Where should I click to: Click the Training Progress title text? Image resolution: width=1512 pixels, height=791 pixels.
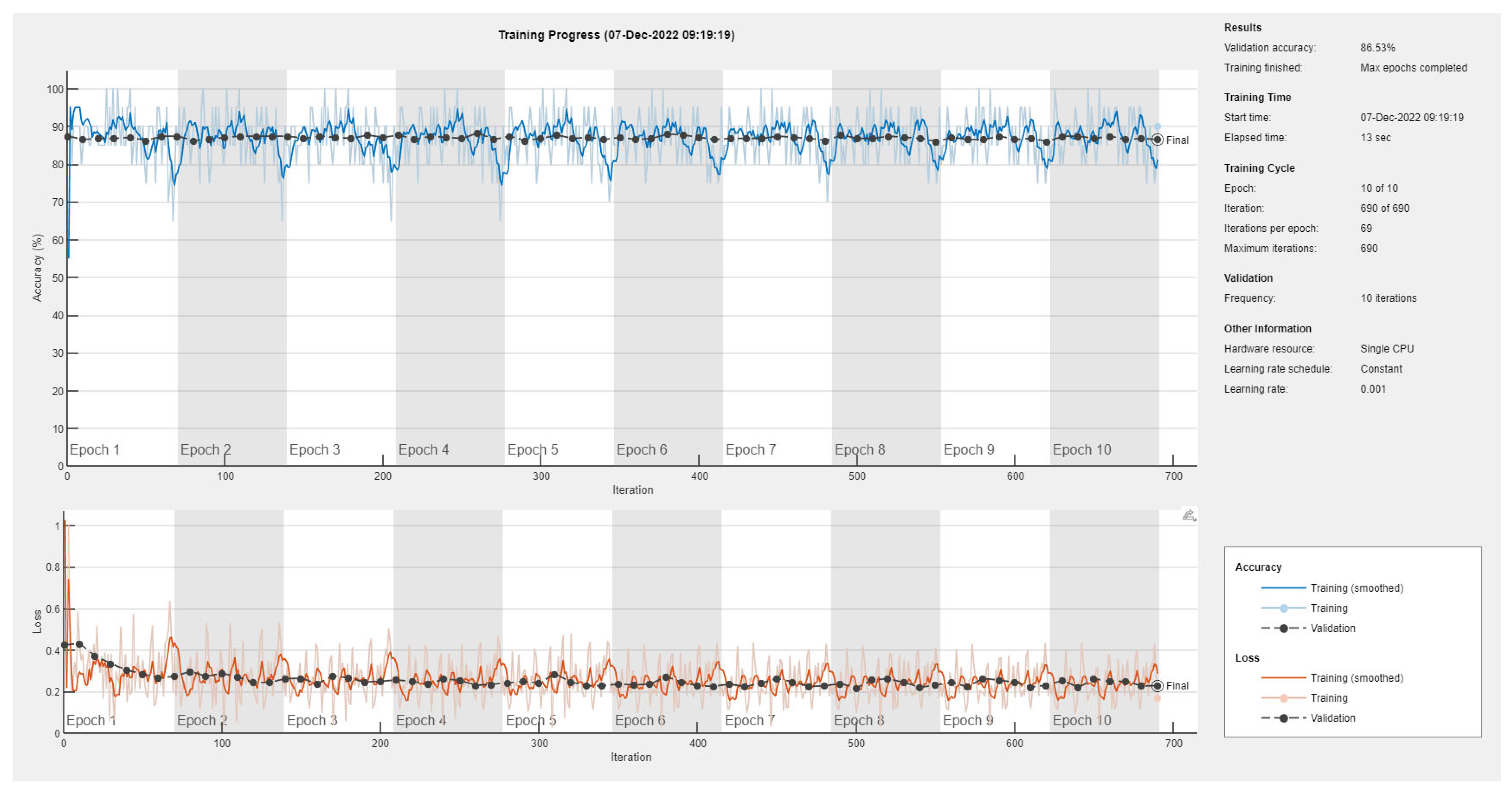click(x=616, y=35)
